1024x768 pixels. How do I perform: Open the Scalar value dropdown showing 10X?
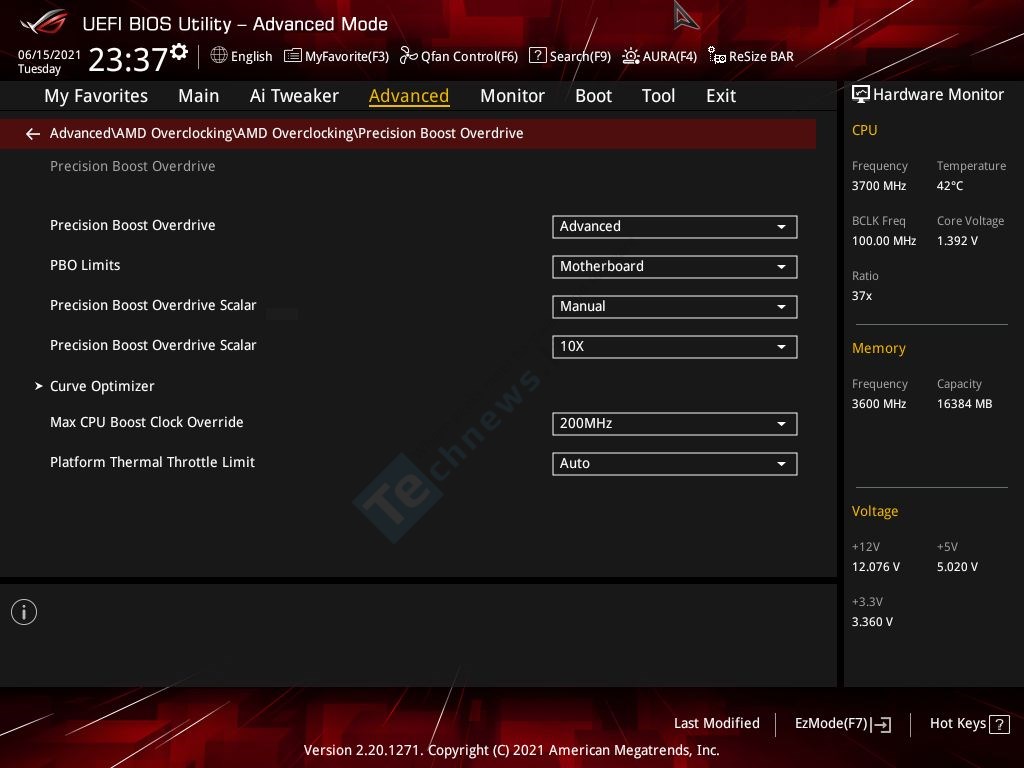(675, 346)
